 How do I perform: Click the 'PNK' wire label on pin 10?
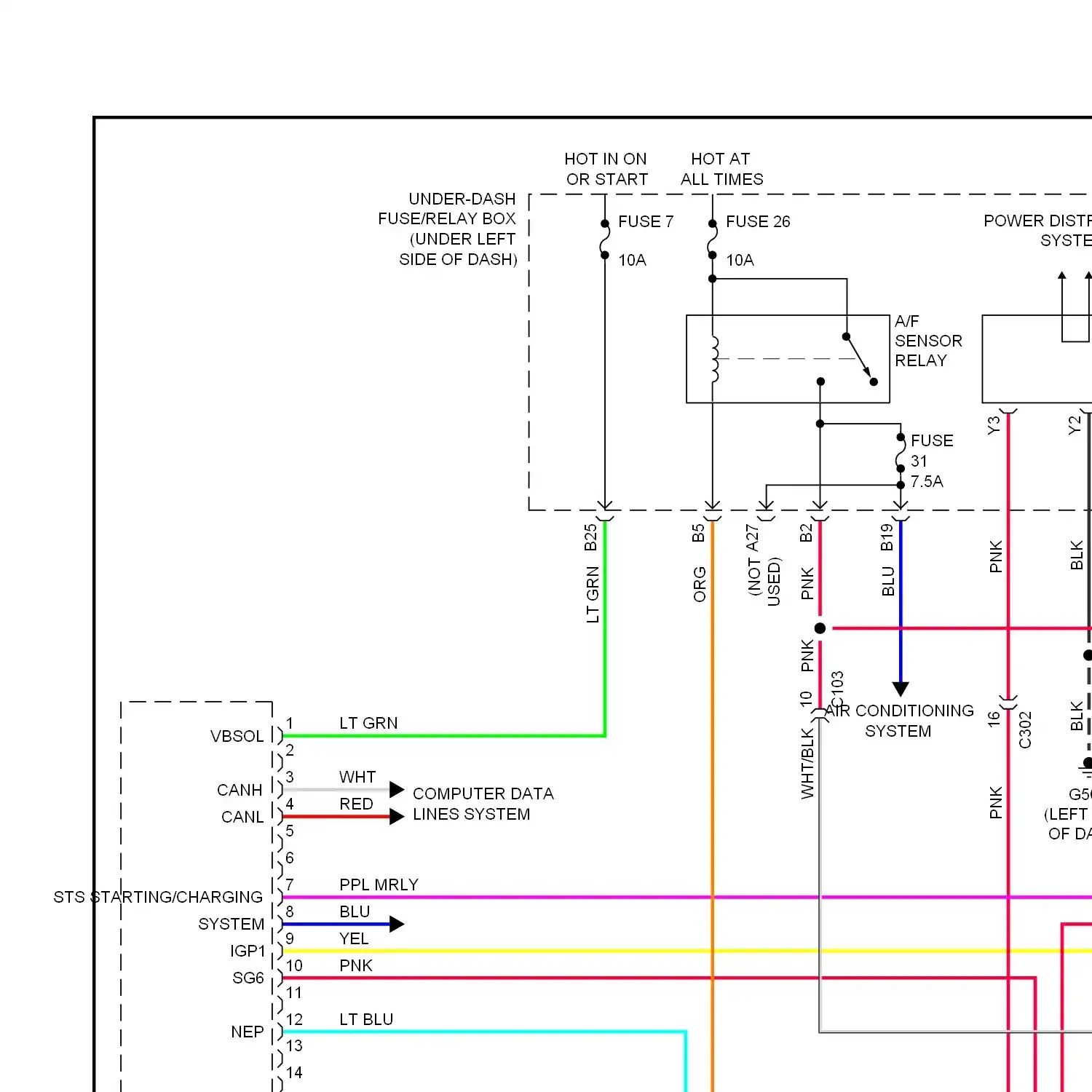pos(356,965)
